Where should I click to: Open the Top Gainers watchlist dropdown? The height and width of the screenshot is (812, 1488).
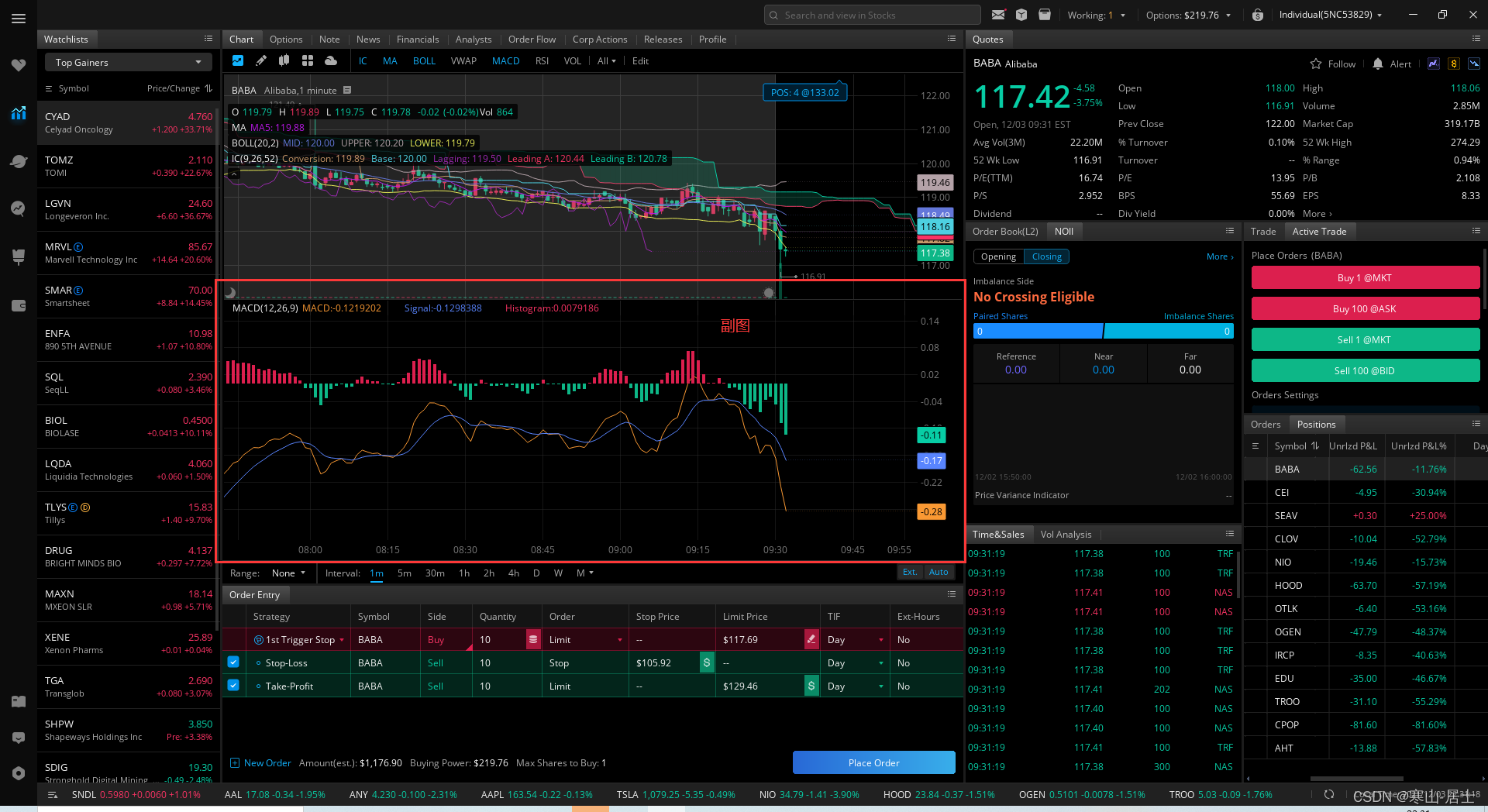(x=128, y=63)
